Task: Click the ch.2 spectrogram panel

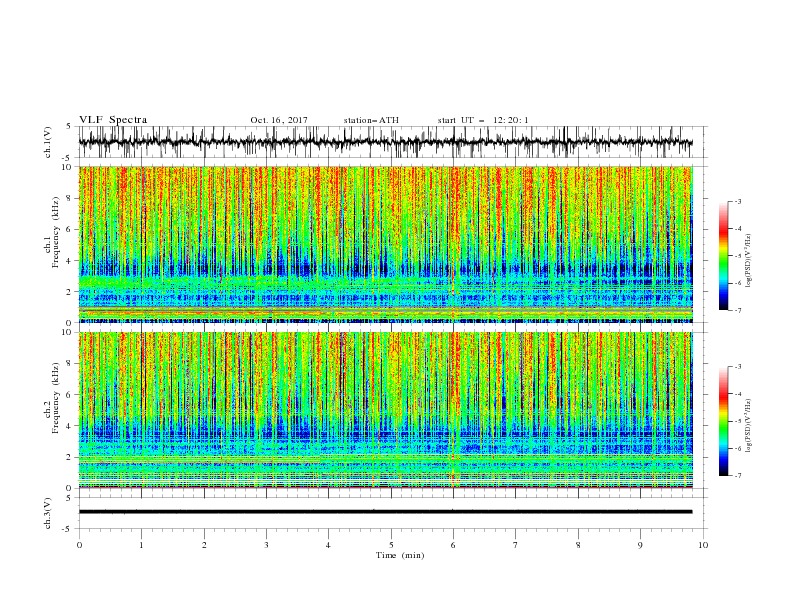Action: [x=386, y=410]
